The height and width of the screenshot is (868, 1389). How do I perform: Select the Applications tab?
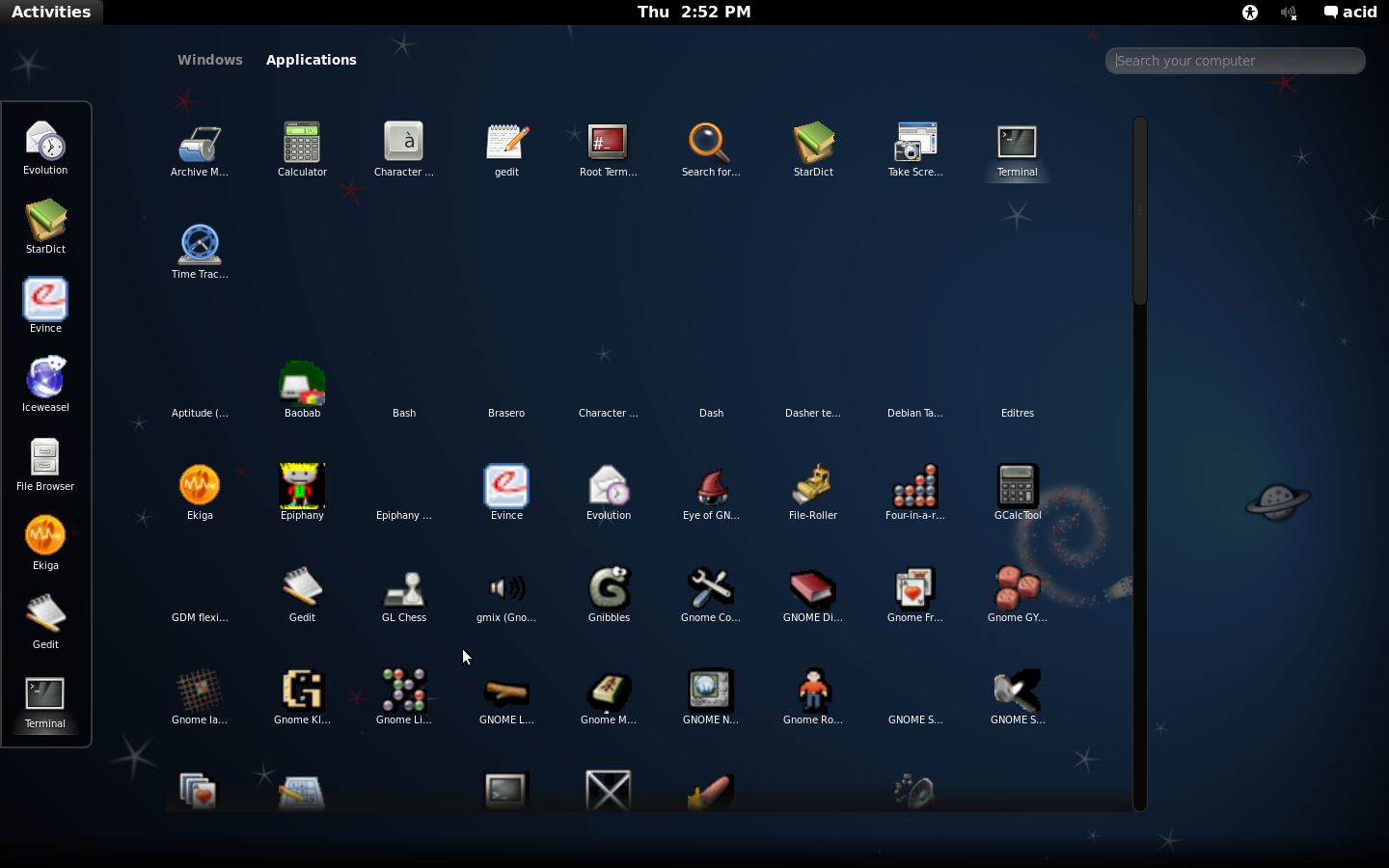[x=312, y=60]
